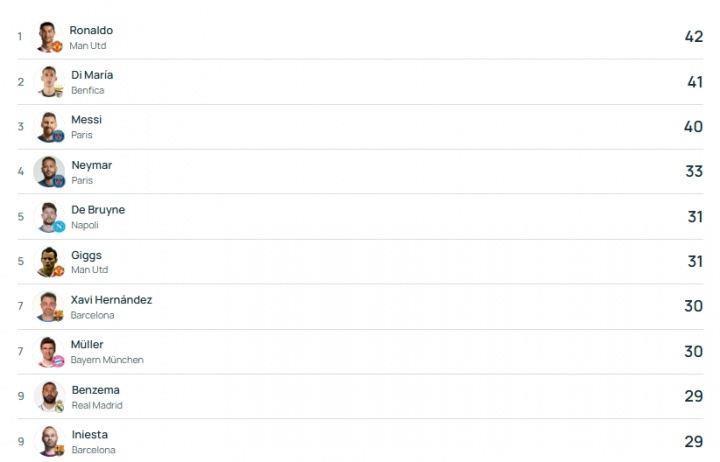Click the Real Madrid crest on Benzema's photo
This screenshot has height=462, width=720.
point(59,406)
